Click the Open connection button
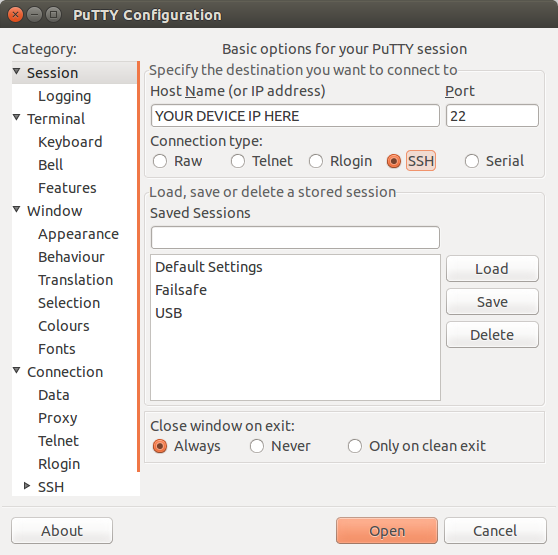Viewport: 558px width, 555px height. pos(387,531)
